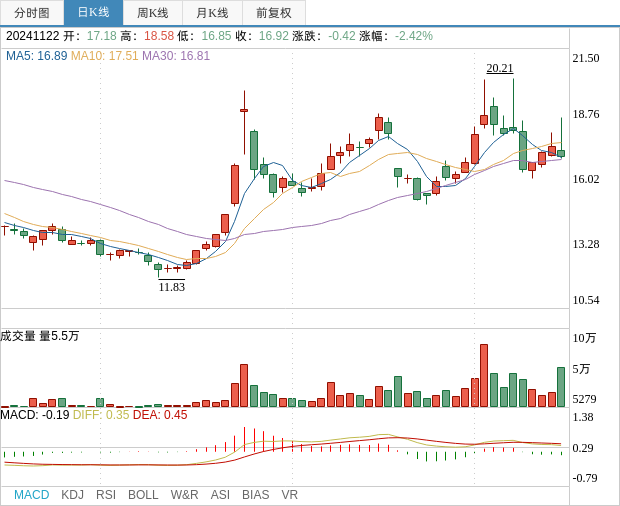This screenshot has height=506, width=620.
Task: Click the 21.50 price axis label
Action: click(586, 58)
